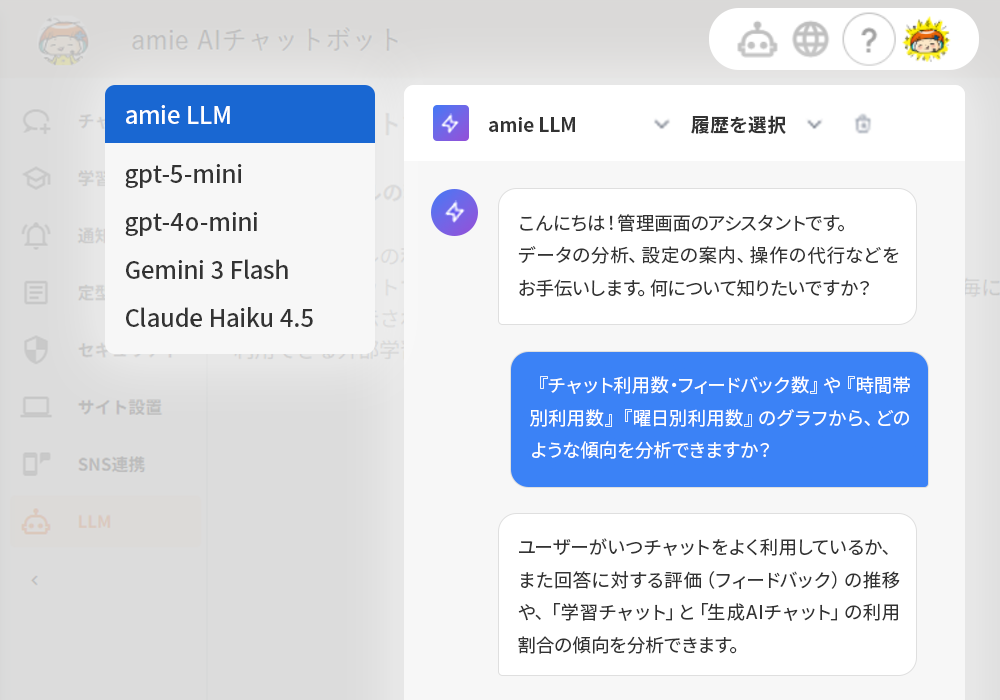Image resolution: width=1000 pixels, height=700 pixels.
Task: Open the notification bell icon
Action: pos(36,235)
